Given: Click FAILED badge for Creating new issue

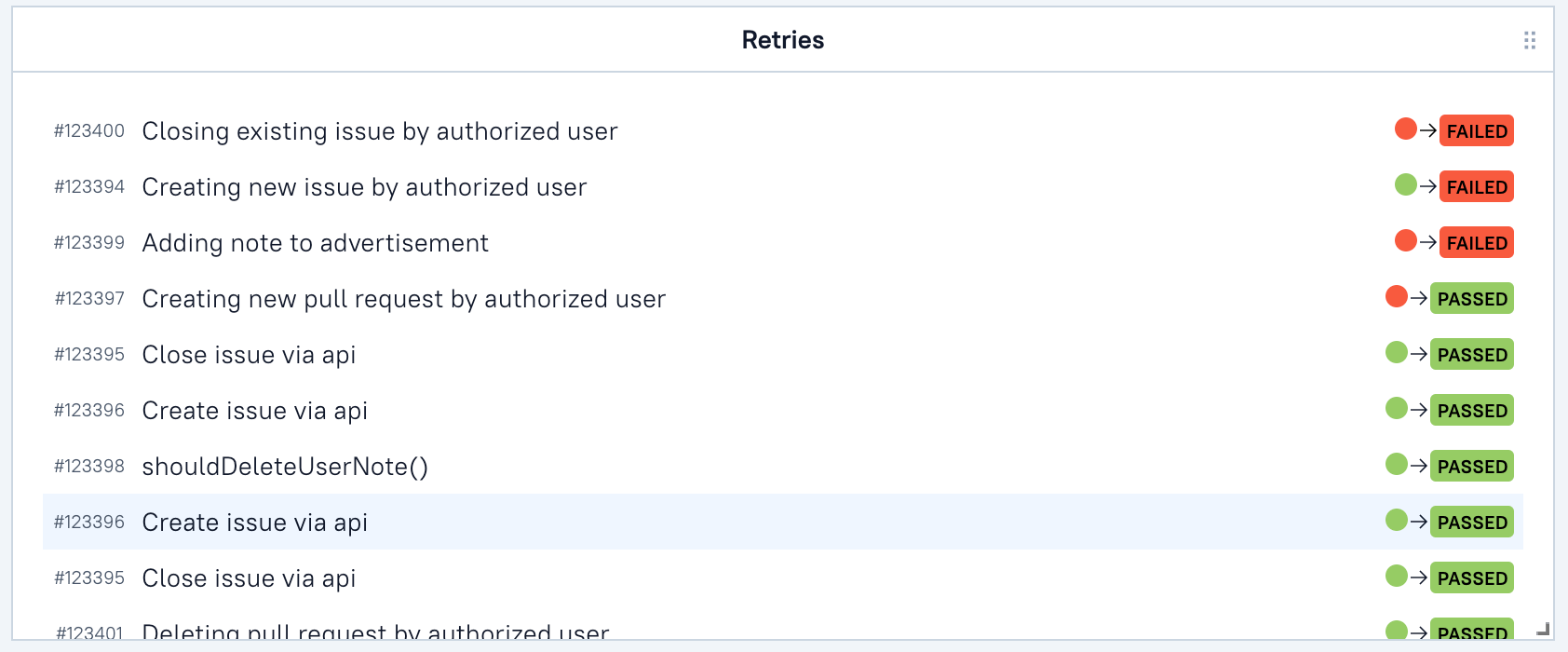Looking at the screenshot, I should 1476,187.
